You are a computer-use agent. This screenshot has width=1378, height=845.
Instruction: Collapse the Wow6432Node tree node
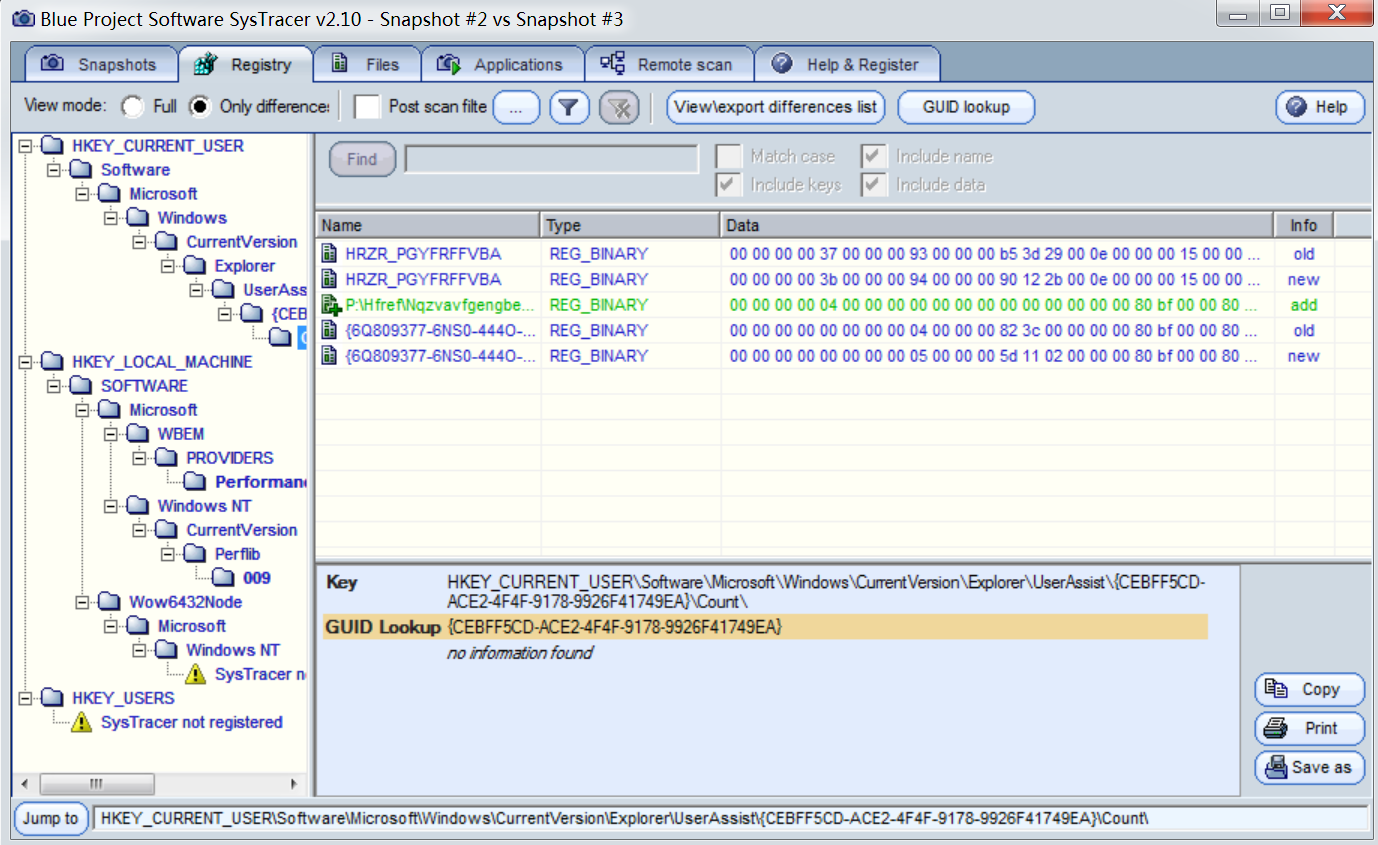click(x=82, y=602)
